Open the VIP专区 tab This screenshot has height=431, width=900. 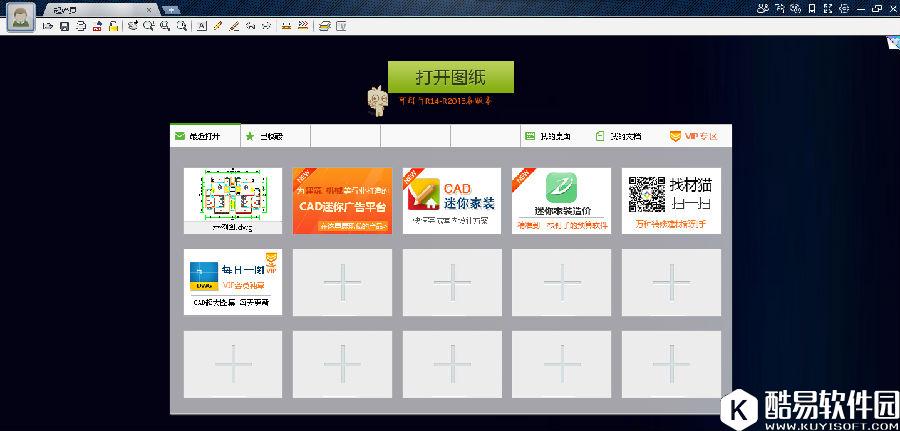point(694,136)
